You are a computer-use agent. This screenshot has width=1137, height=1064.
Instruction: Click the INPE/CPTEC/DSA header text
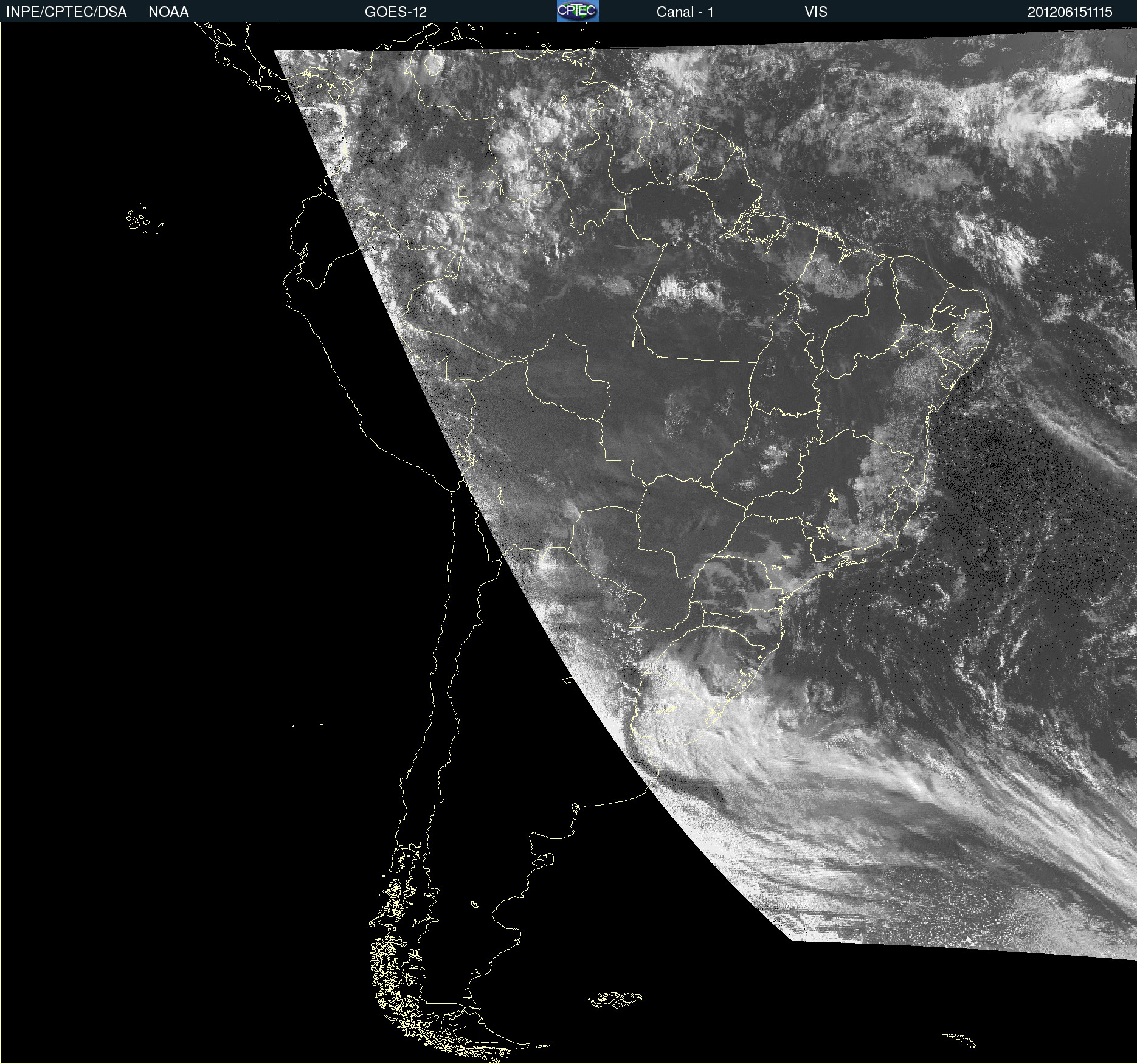click(66, 12)
